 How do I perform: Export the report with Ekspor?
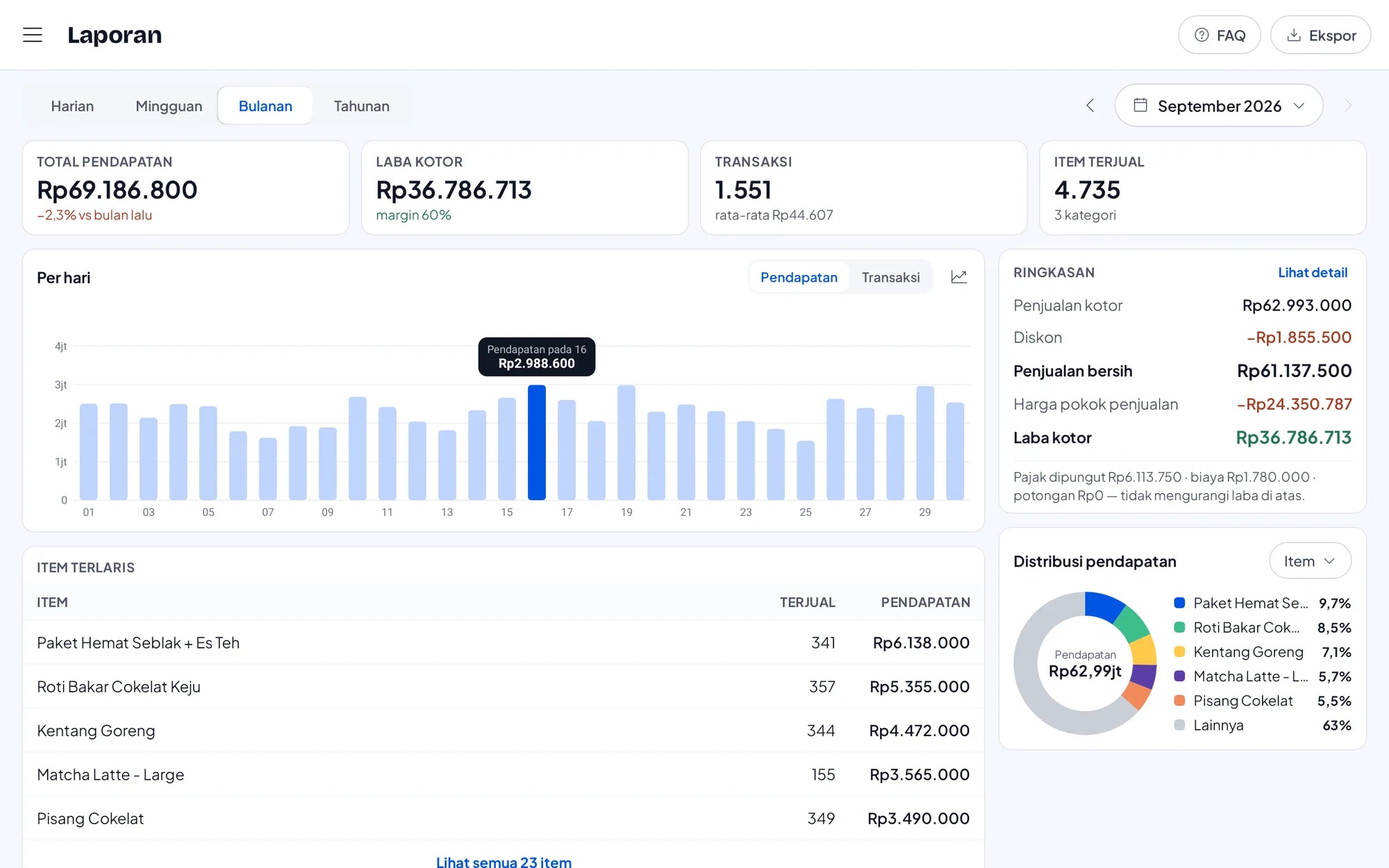click(1320, 35)
